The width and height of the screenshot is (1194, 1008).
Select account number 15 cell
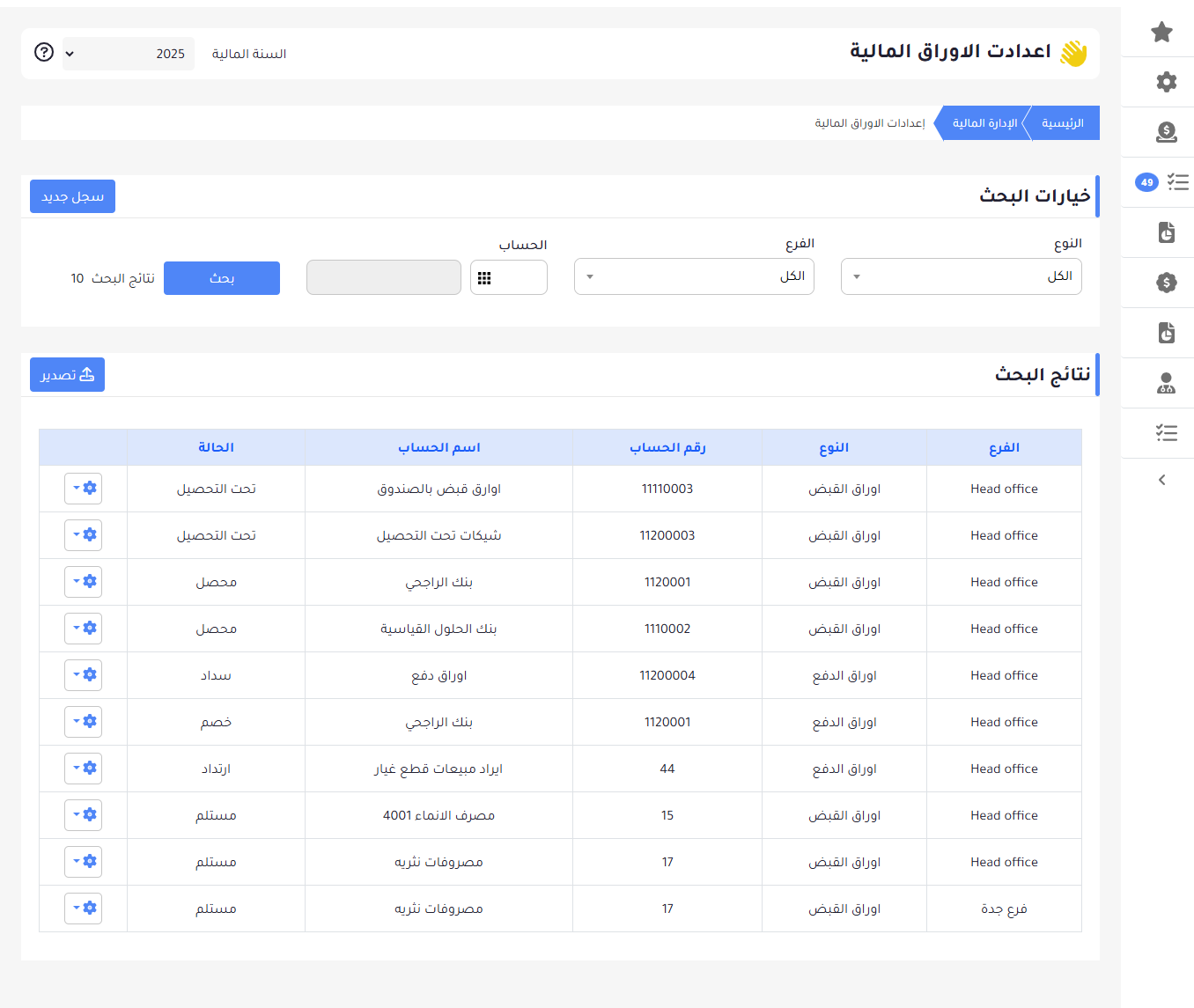[667, 815]
